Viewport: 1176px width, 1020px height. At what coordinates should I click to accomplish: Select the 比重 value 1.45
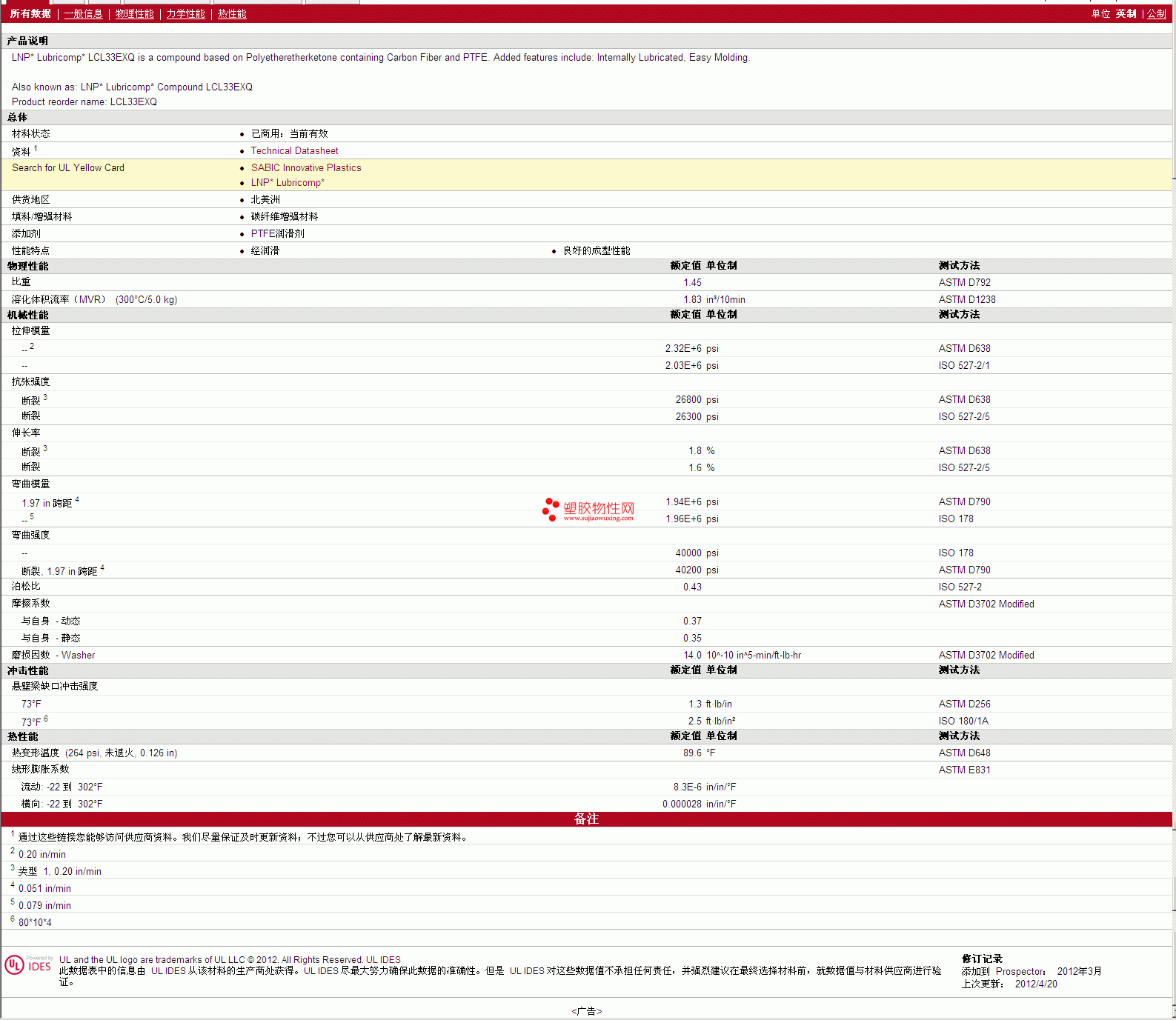pos(692,282)
